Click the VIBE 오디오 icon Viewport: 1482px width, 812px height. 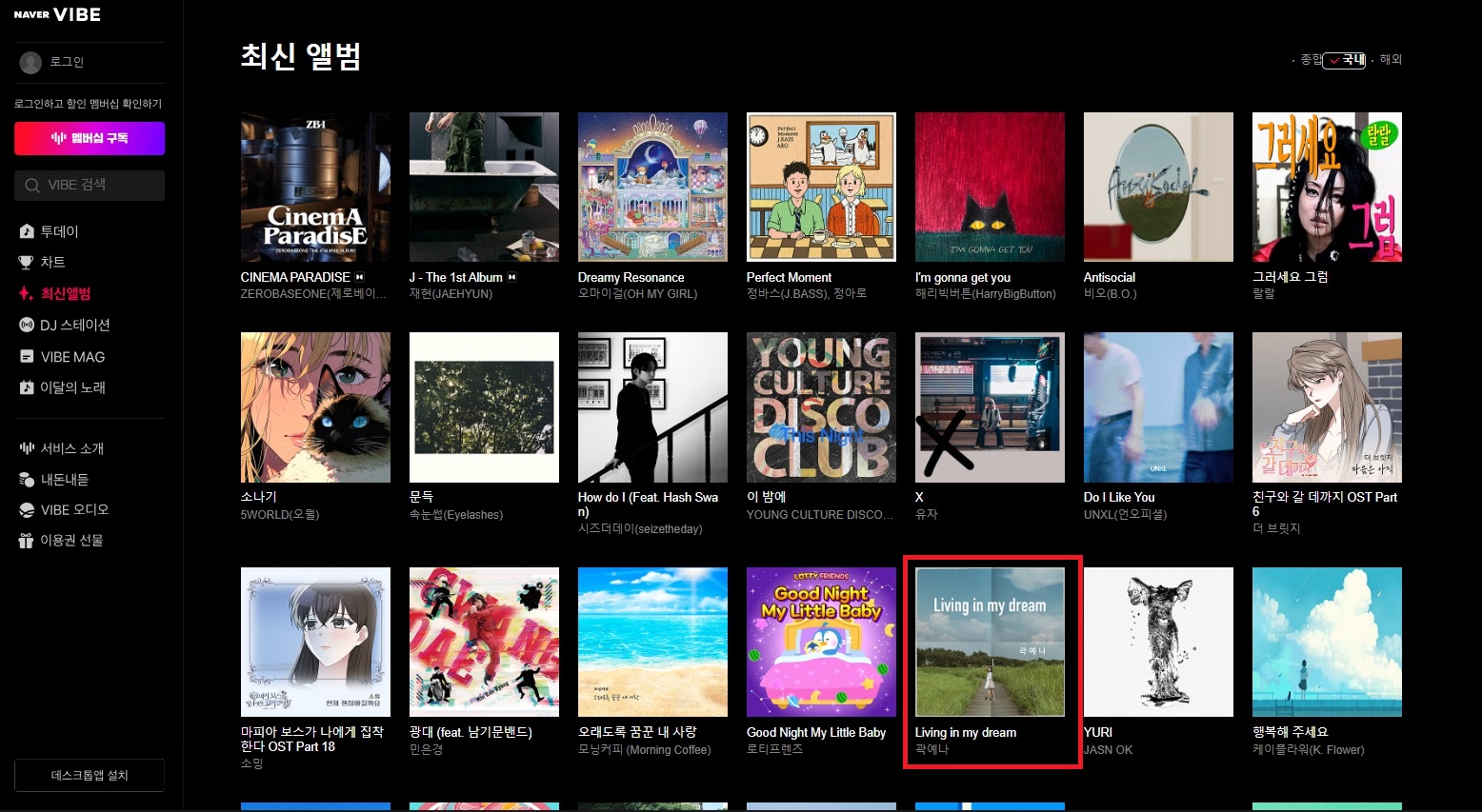point(27,509)
